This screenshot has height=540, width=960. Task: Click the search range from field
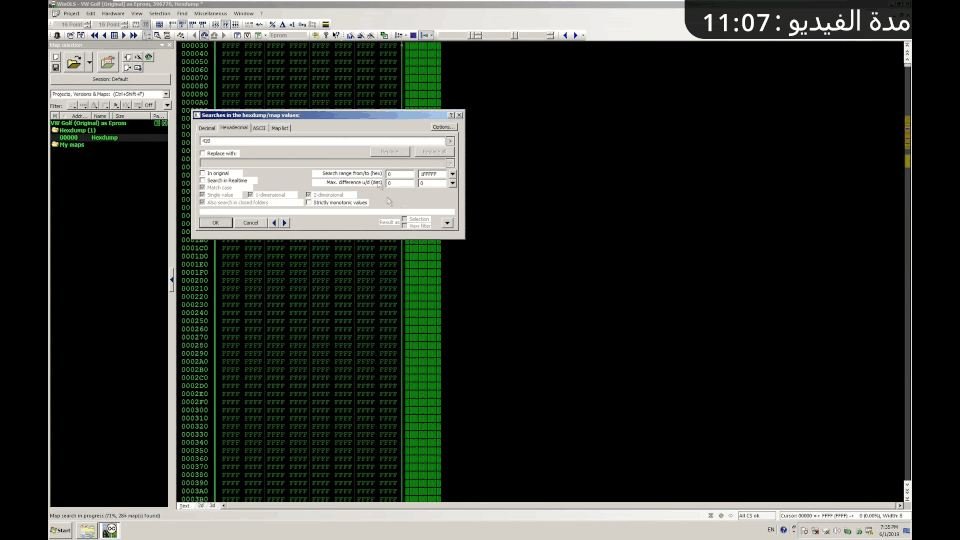pos(400,174)
